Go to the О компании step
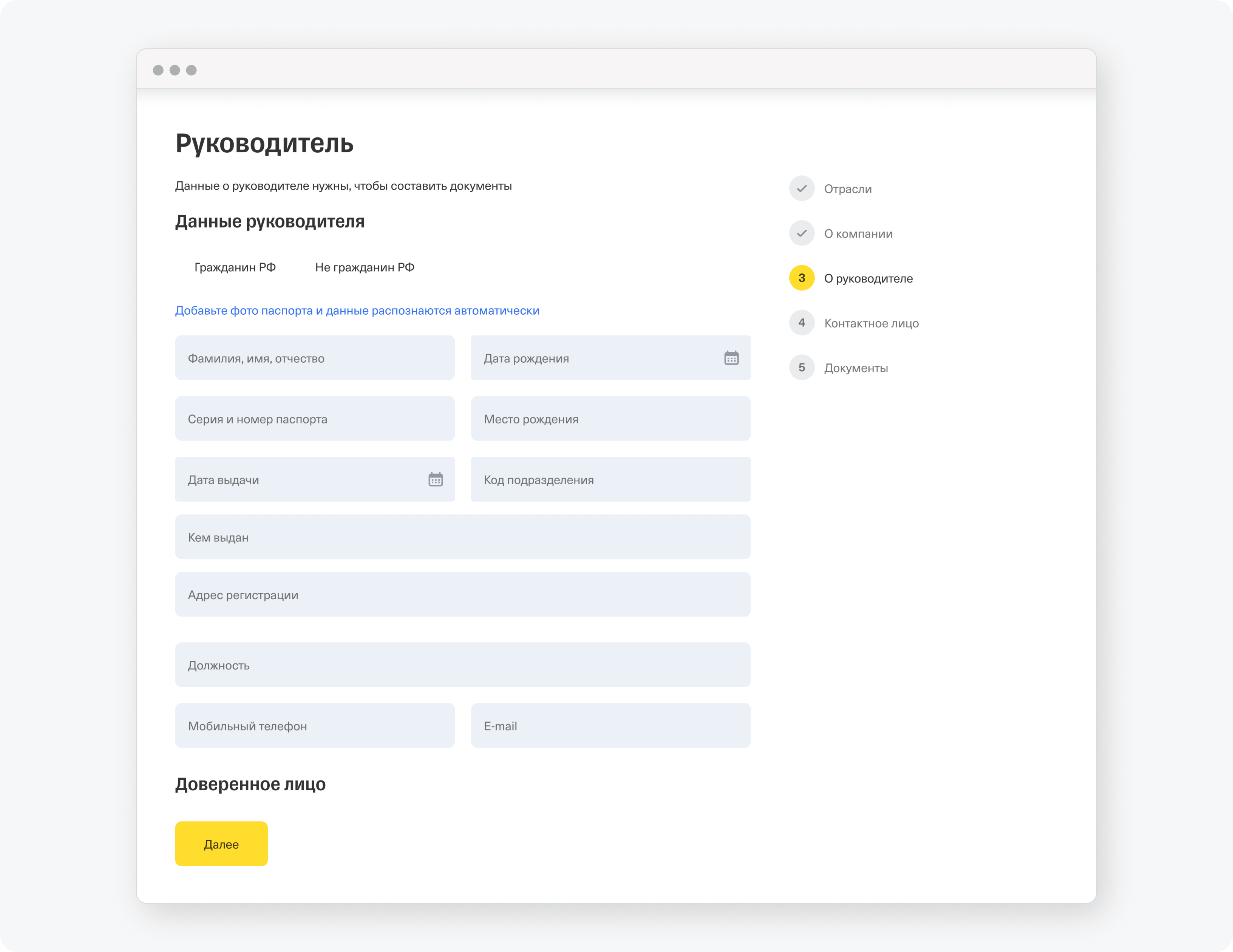 point(858,234)
